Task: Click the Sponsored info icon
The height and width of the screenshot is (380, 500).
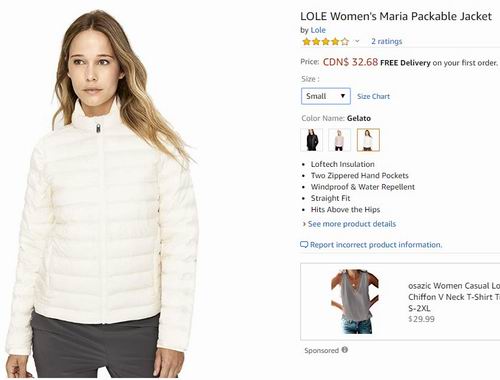Action: pos(345,350)
